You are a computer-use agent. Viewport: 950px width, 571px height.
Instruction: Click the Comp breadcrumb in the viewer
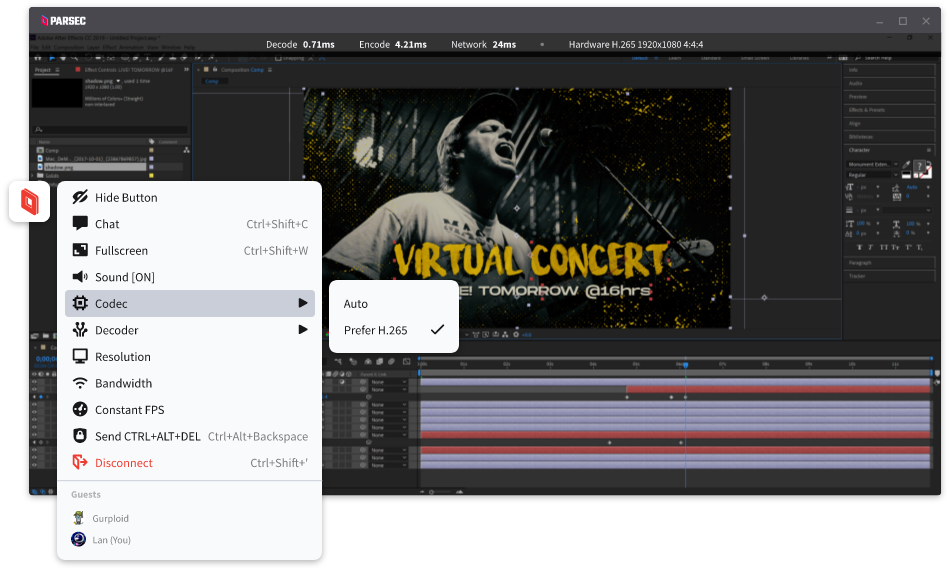click(x=211, y=81)
